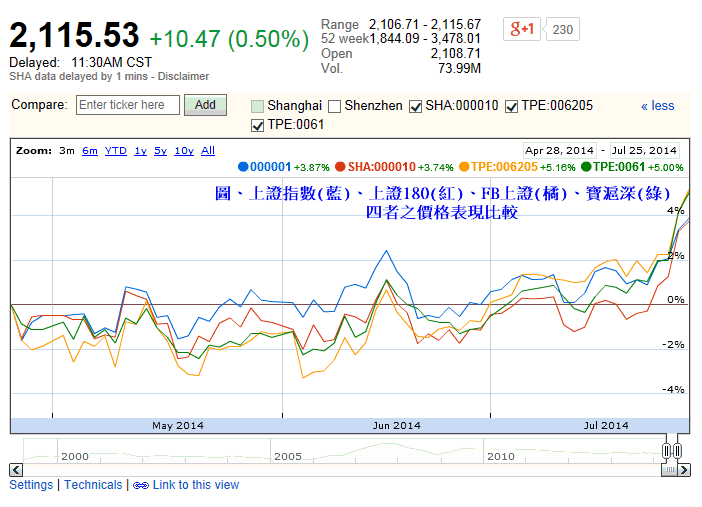The width and height of the screenshot is (702, 507).
Task: Click the Apr 28, 2014 start date field
Action: pos(560,150)
